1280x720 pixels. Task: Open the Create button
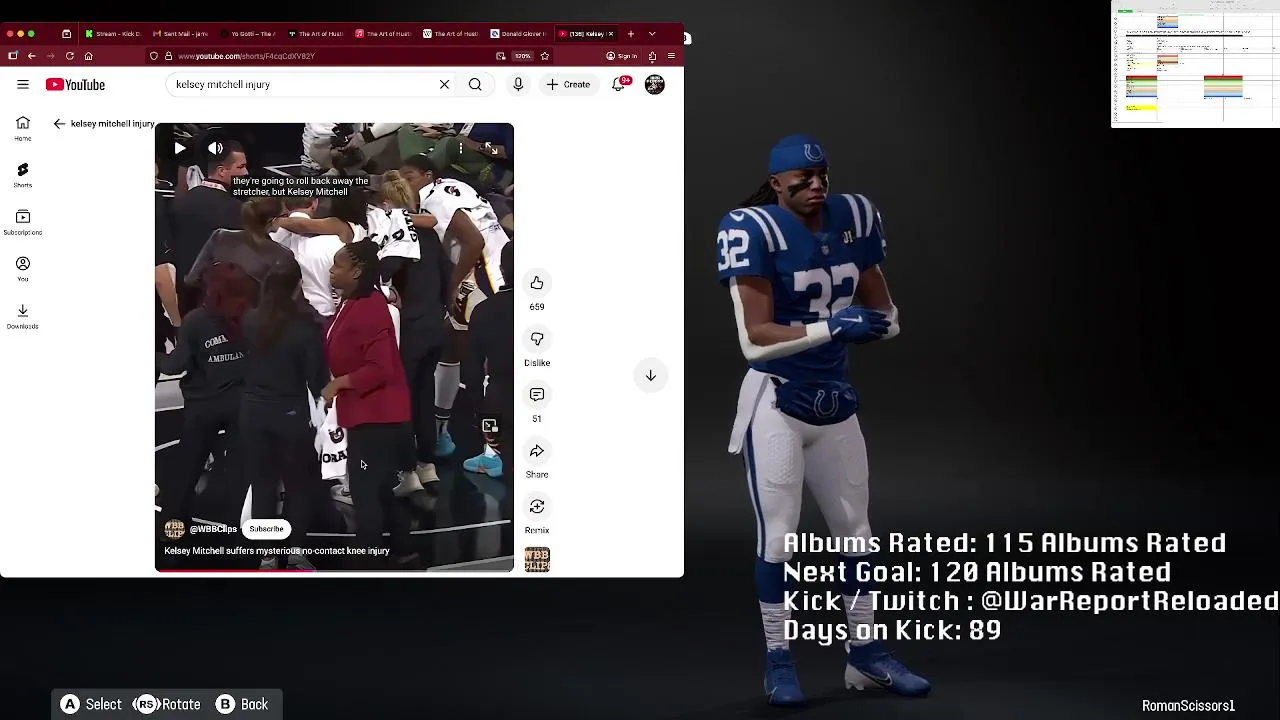[x=568, y=85]
